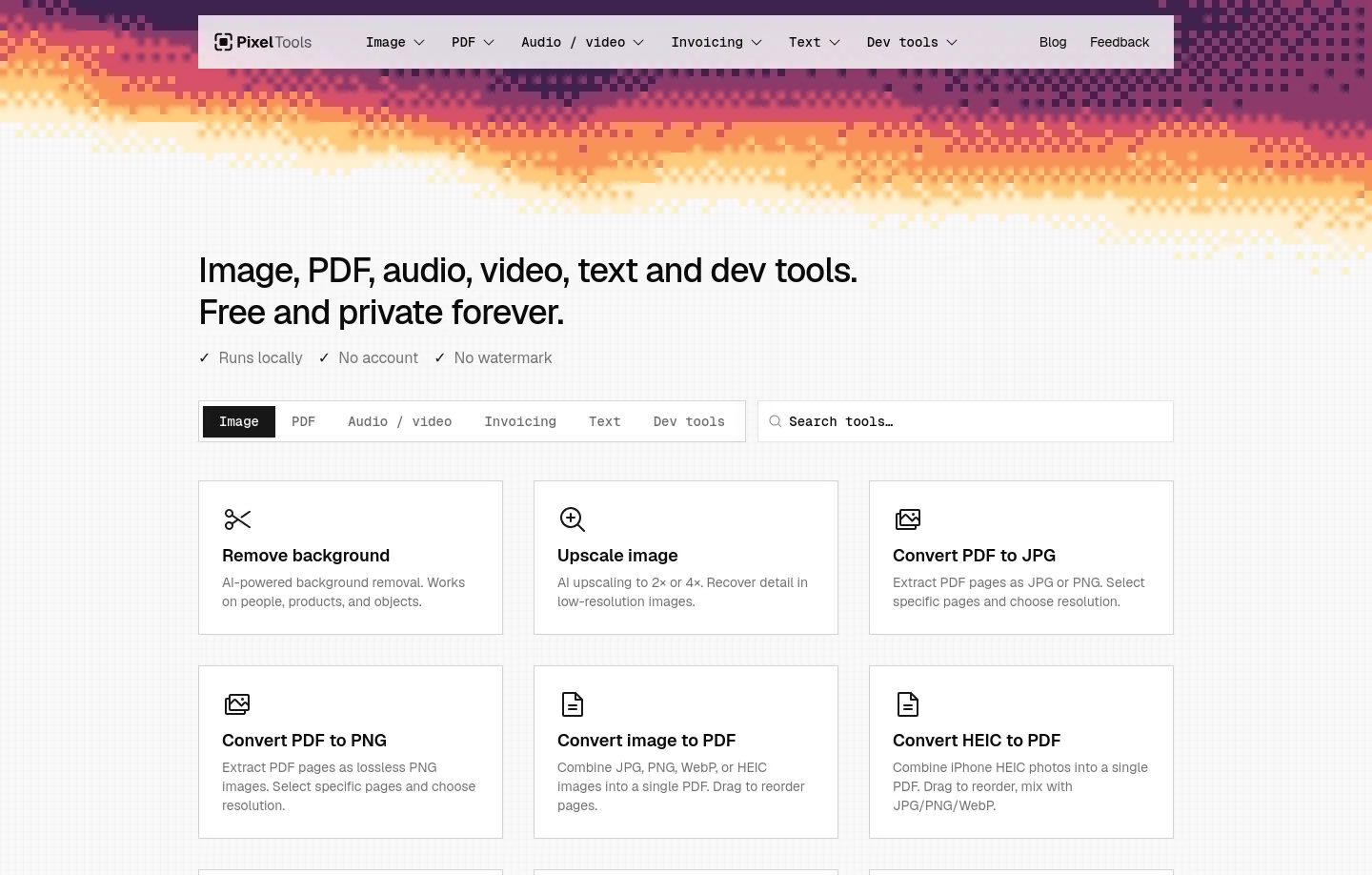Expand the Image menu chevron in navbar

(419, 42)
